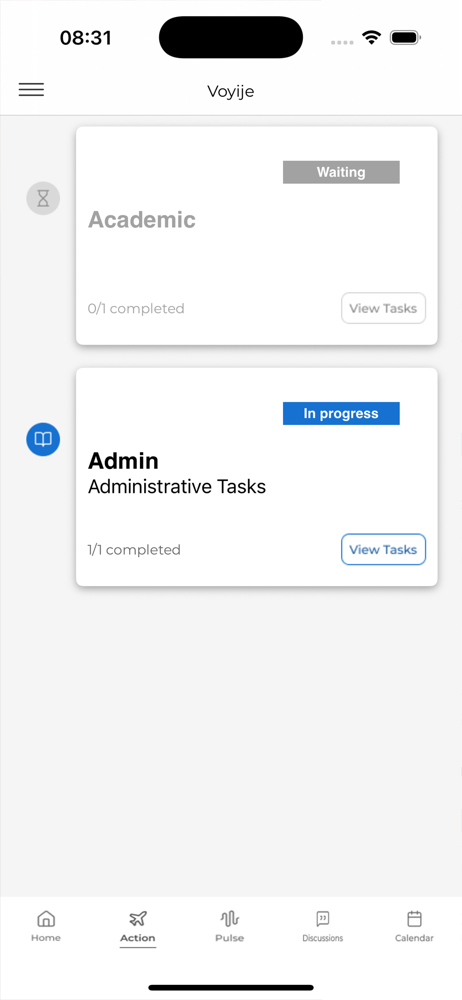Image resolution: width=462 pixels, height=1000 pixels.
Task: Open the hamburger menu
Action: 31,90
